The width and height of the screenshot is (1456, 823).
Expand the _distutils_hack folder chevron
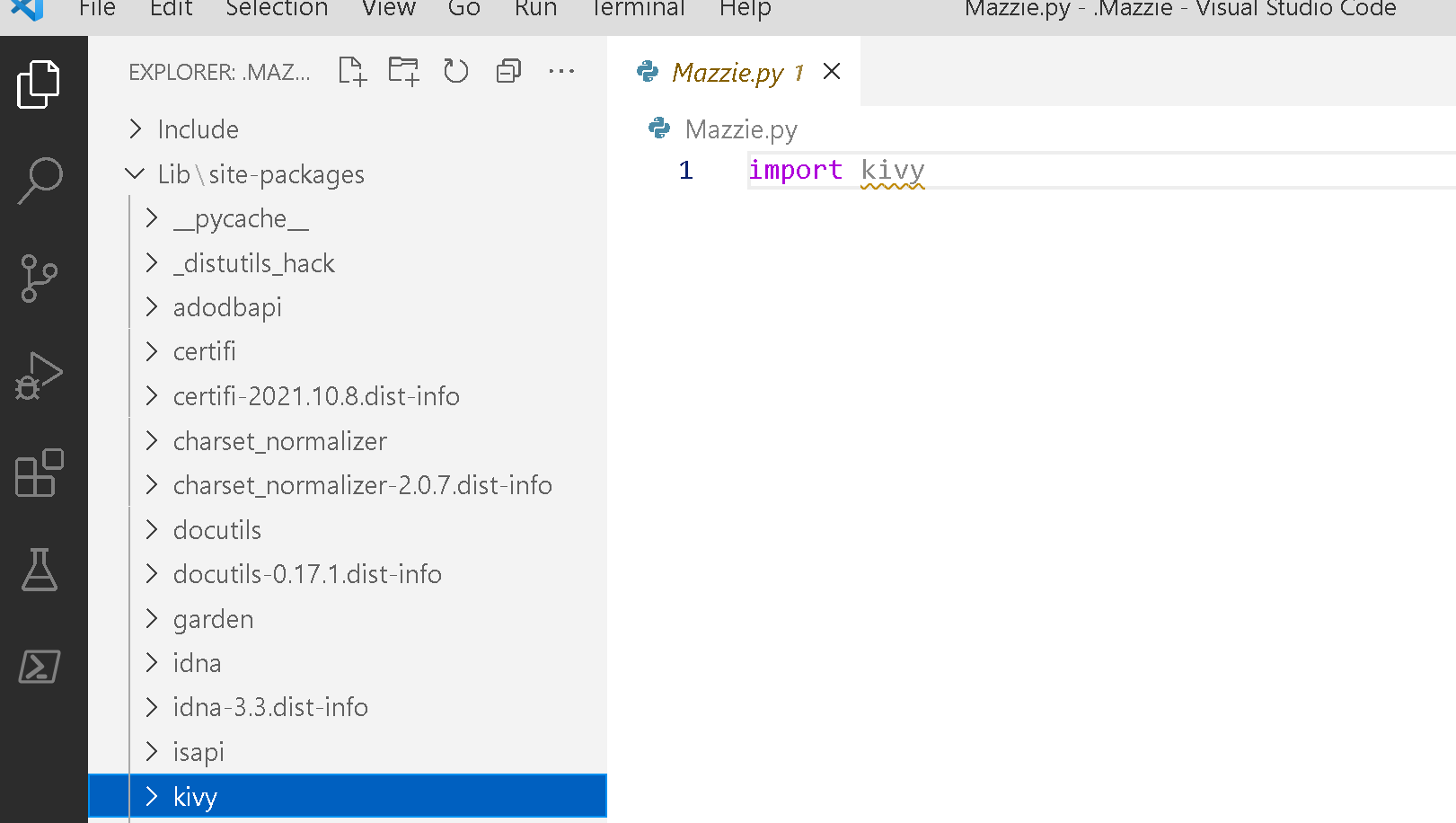152,262
